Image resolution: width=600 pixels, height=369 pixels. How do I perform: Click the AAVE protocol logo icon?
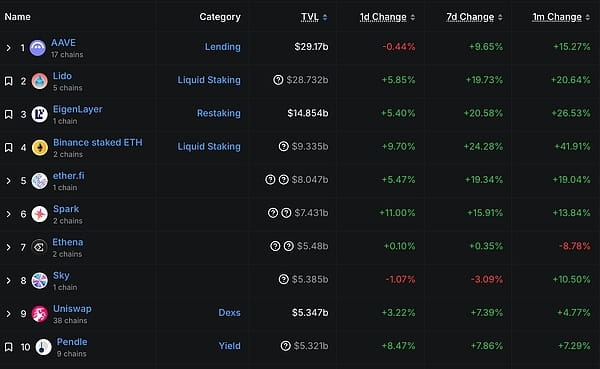(x=38, y=48)
